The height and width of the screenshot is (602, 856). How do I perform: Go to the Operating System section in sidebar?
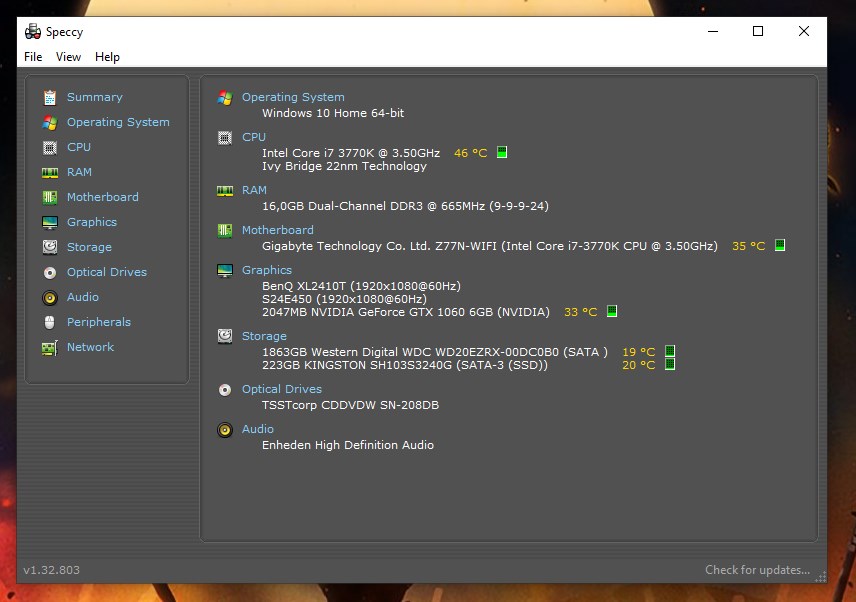tap(118, 122)
